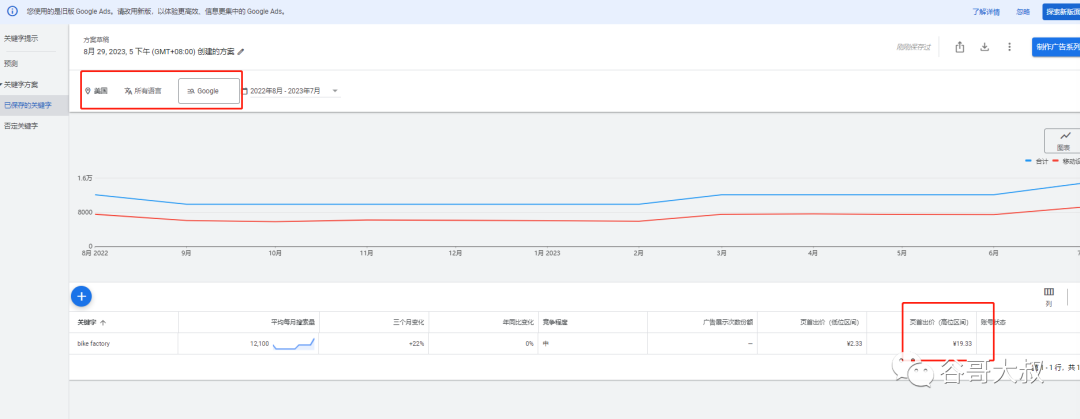Click the download plan icon

(984, 47)
